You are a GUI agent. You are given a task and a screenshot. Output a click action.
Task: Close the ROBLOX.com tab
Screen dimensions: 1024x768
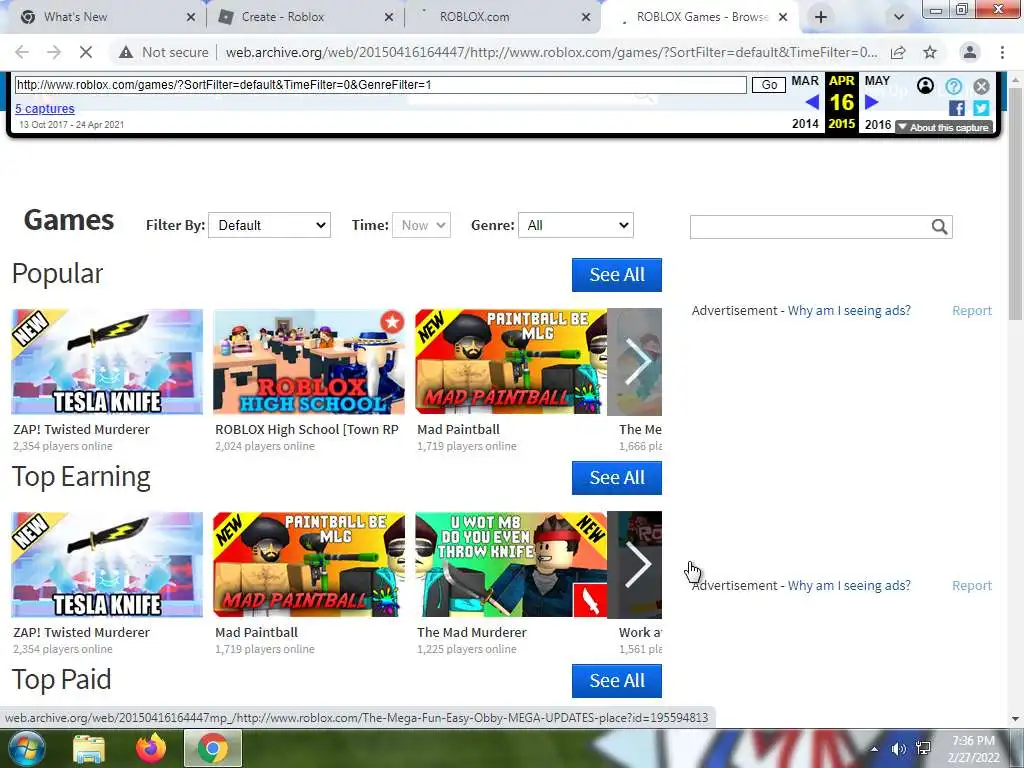[586, 18]
